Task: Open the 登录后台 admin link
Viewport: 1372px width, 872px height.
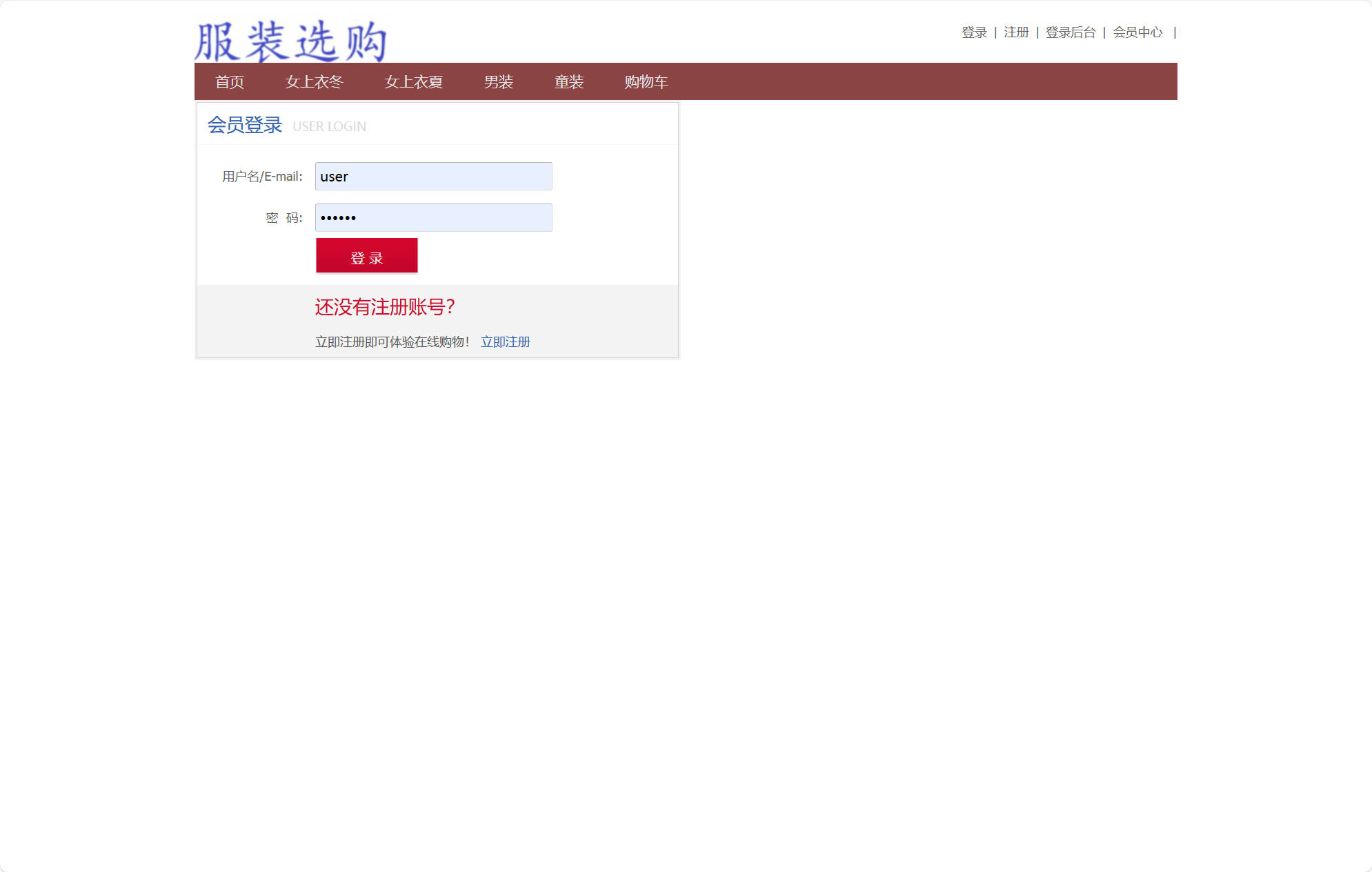Action: coord(1070,32)
